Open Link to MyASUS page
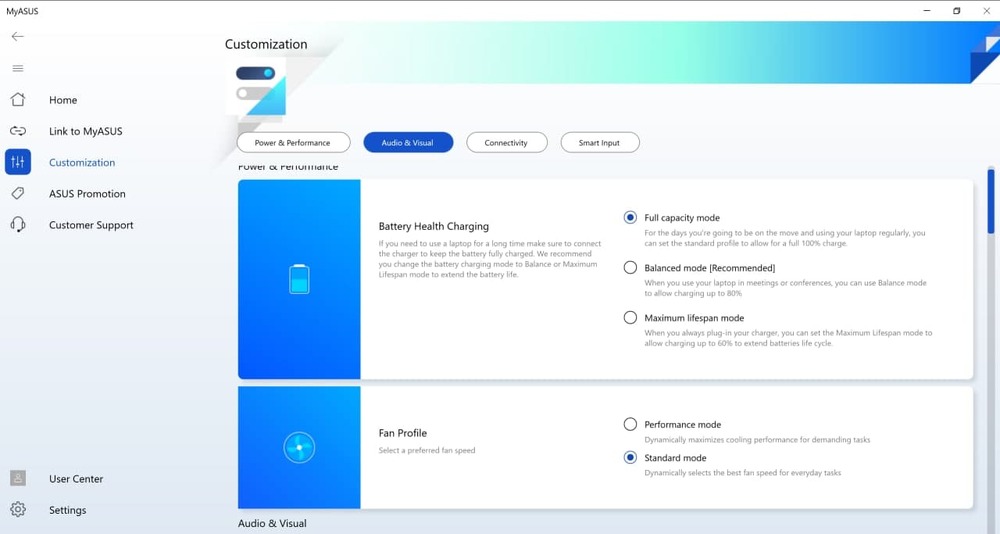The width and height of the screenshot is (1000, 534). pyautogui.click(x=85, y=131)
